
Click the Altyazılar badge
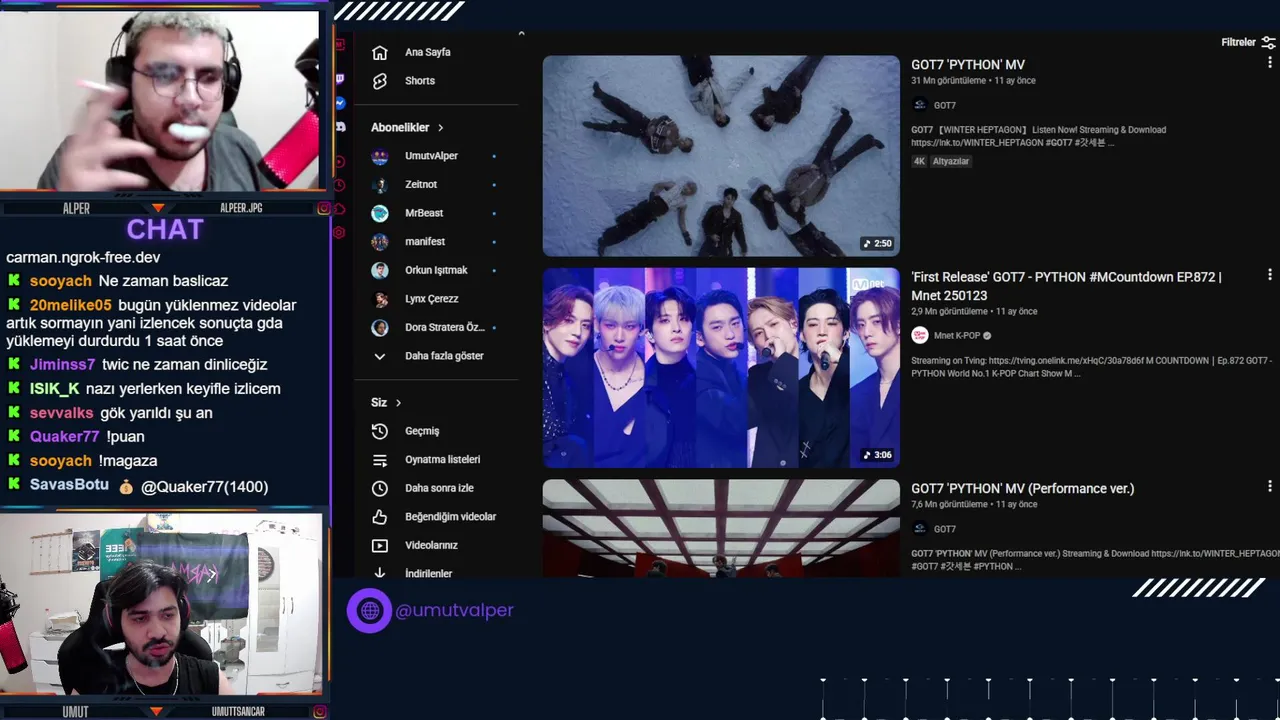pos(951,161)
